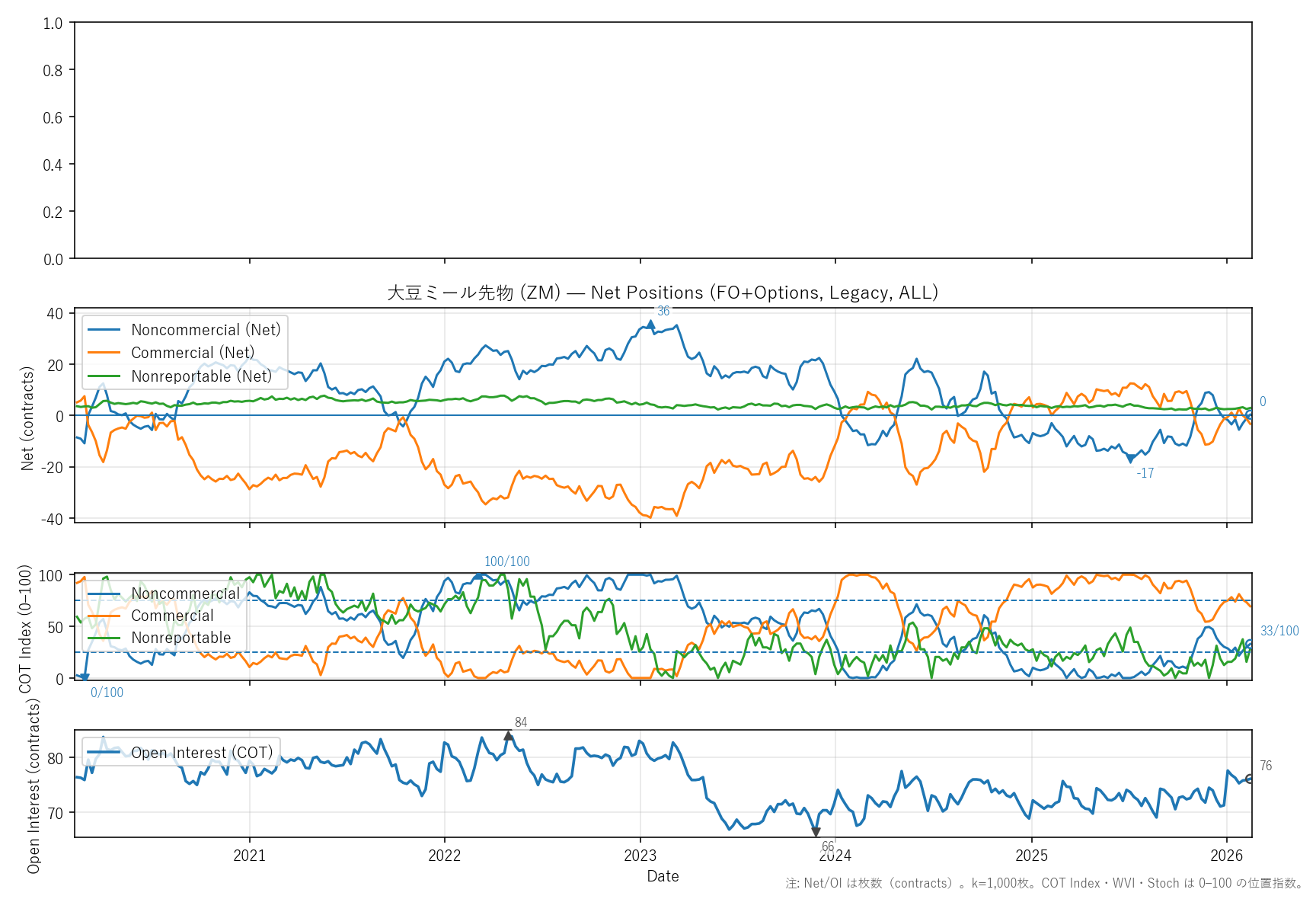Click the Nonreportable label in the COT Index legend
The image size is (1316, 899).
(180, 638)
